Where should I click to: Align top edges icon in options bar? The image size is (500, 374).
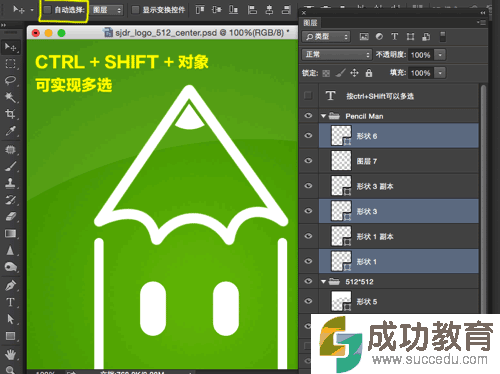click(x=200, y=10)
